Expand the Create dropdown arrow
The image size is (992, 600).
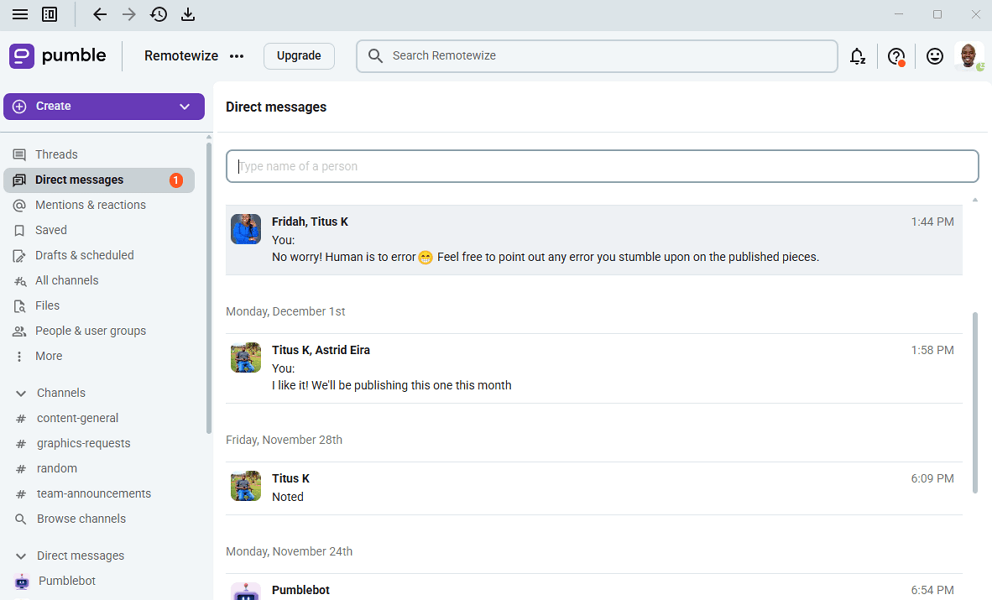tap(185, 107)
